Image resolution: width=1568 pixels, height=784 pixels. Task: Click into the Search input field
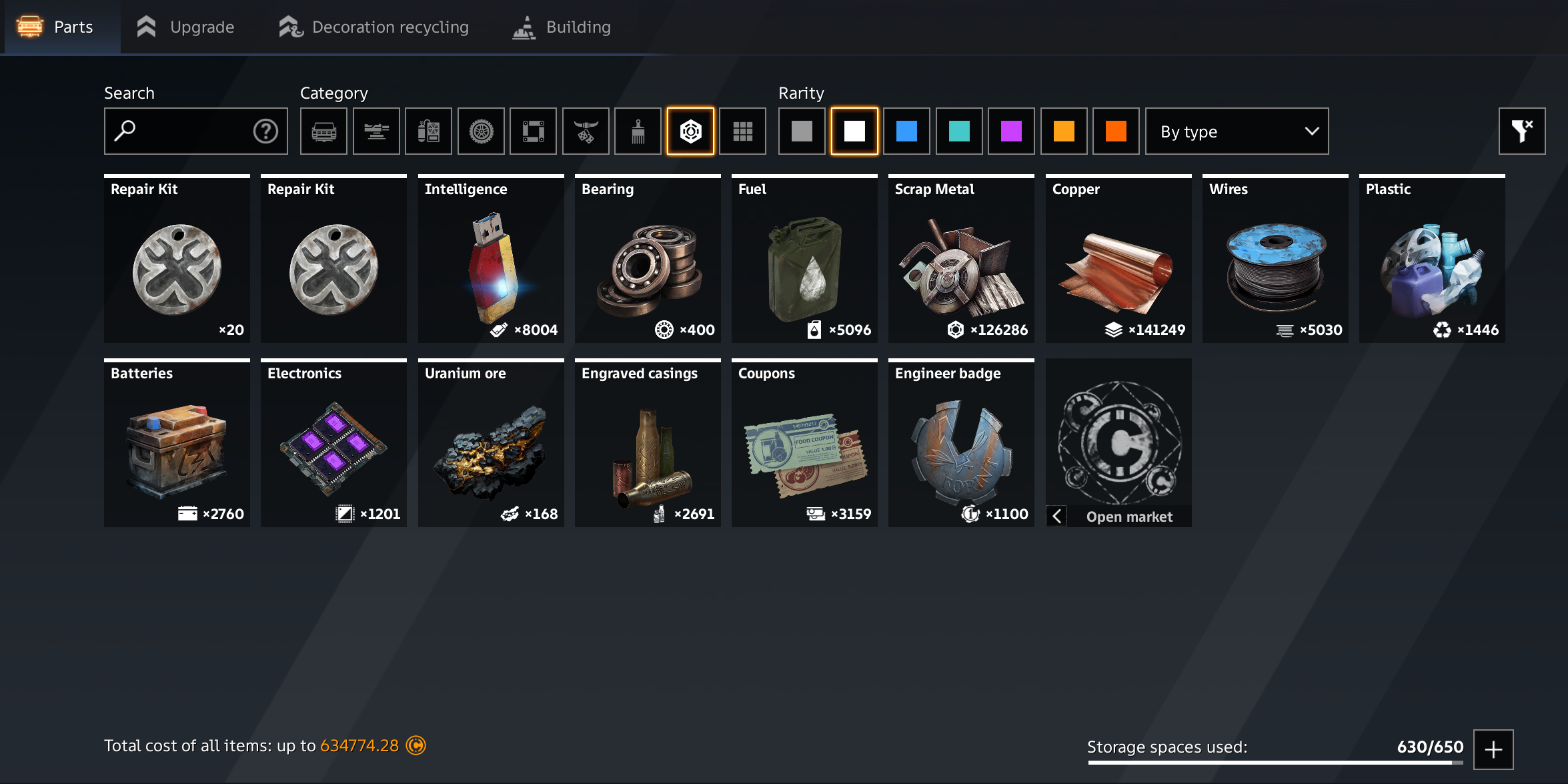pos(183,131)
